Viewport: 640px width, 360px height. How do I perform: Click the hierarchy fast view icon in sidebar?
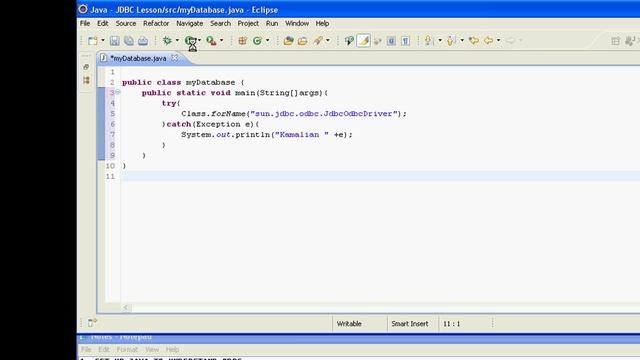86,80
